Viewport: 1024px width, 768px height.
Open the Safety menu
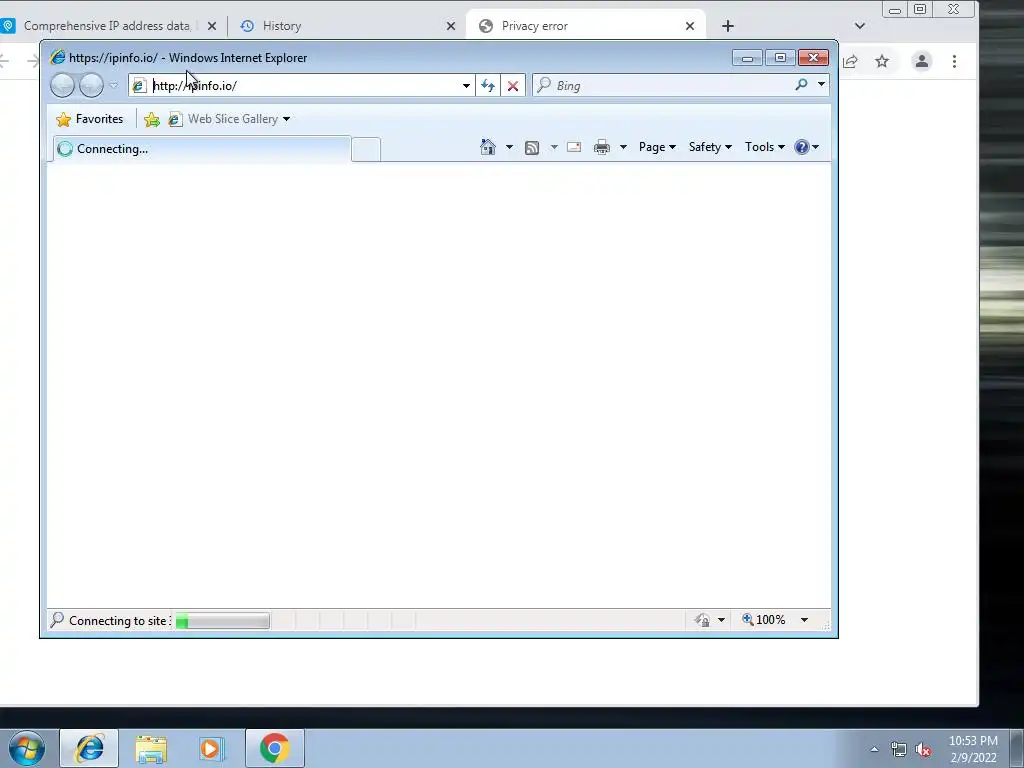coord(710,147)
